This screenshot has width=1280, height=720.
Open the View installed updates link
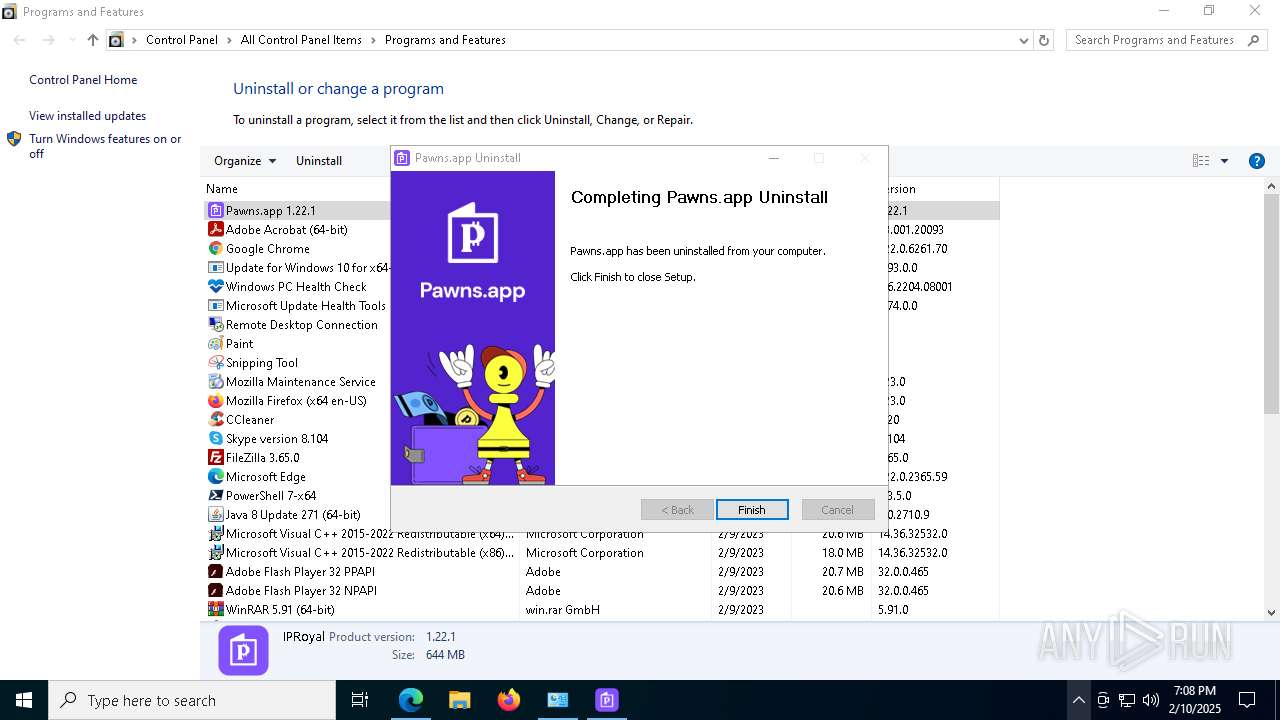(x=87, y=116)
